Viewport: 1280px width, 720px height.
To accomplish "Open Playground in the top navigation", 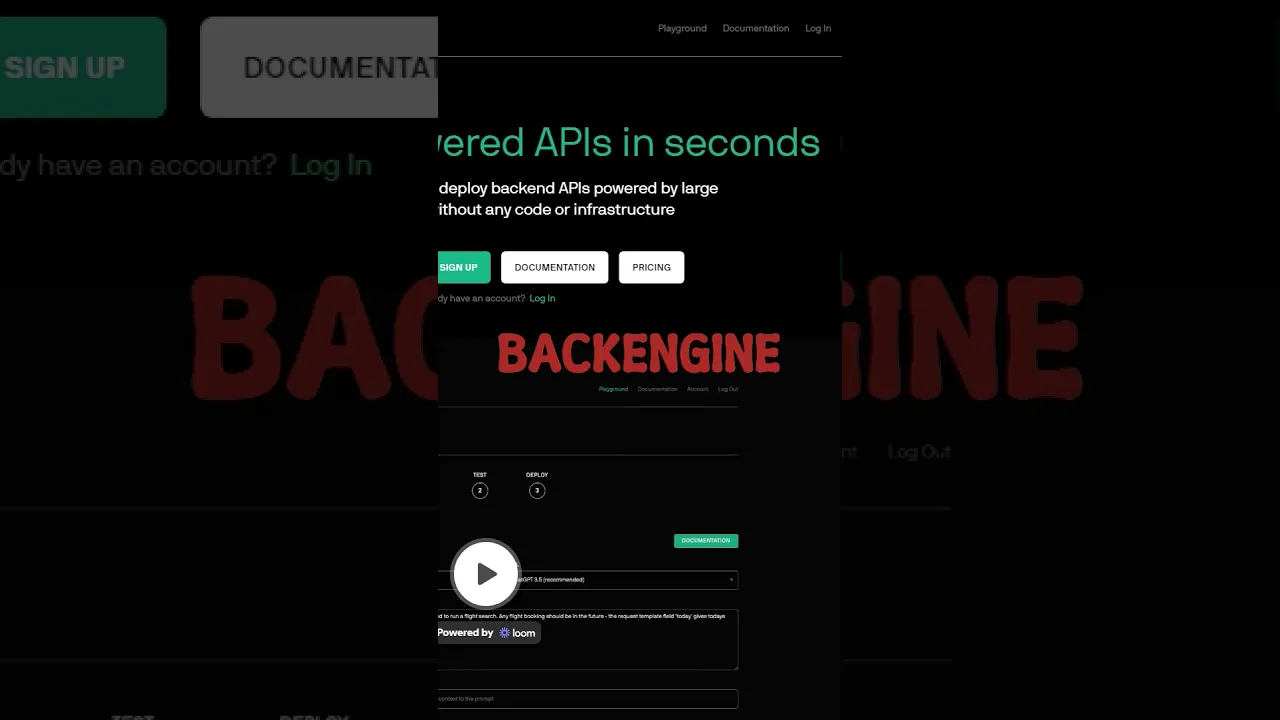I will pyautogui.click(x=682, y=28).
